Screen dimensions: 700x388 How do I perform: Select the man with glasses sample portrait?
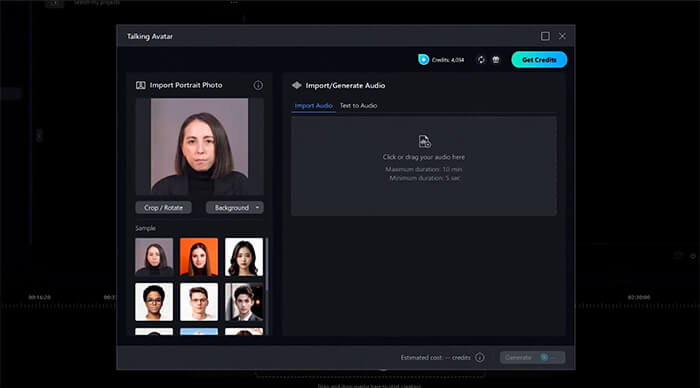pyautogui.click(x=199, y=302)
